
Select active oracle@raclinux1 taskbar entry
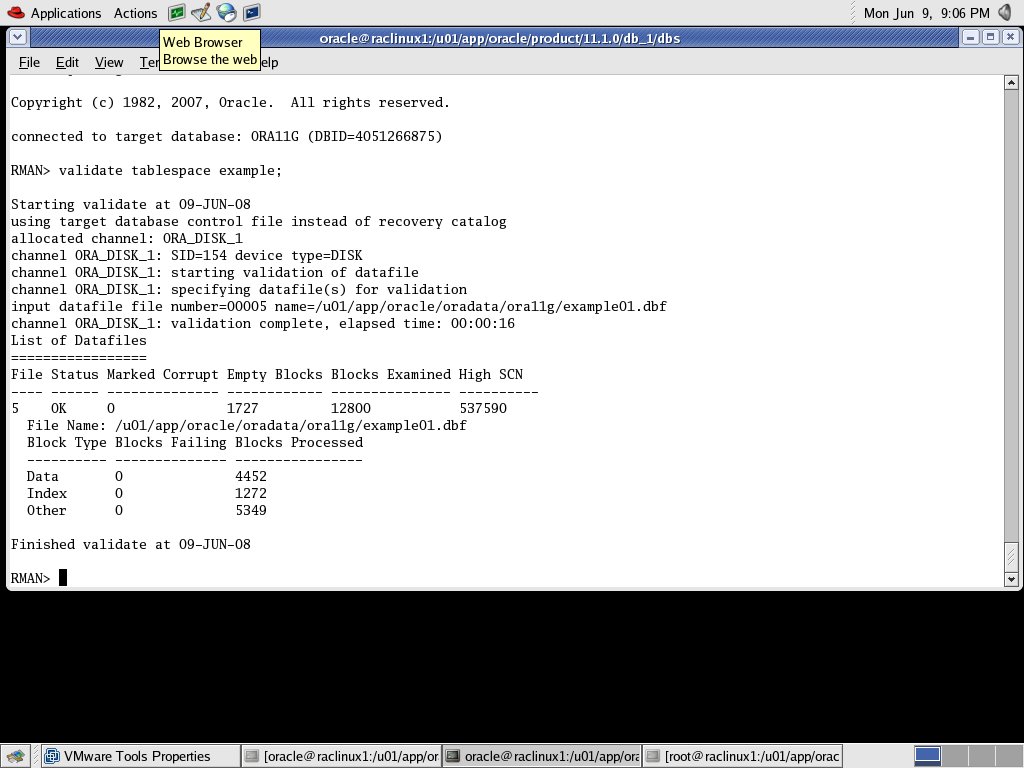tap(542, 756)
